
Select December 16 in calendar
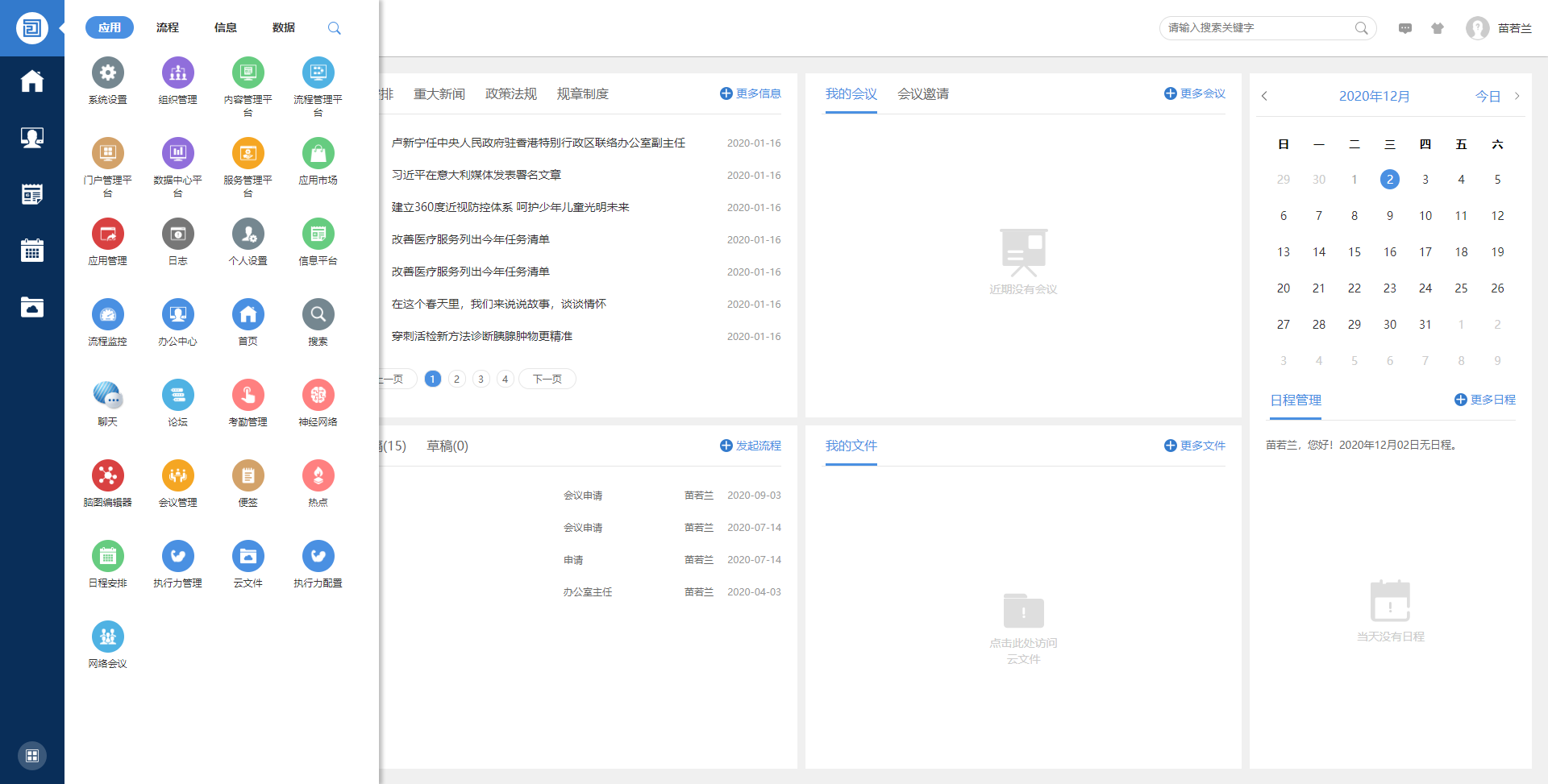pyautogui.click(x=1390, y=252)
